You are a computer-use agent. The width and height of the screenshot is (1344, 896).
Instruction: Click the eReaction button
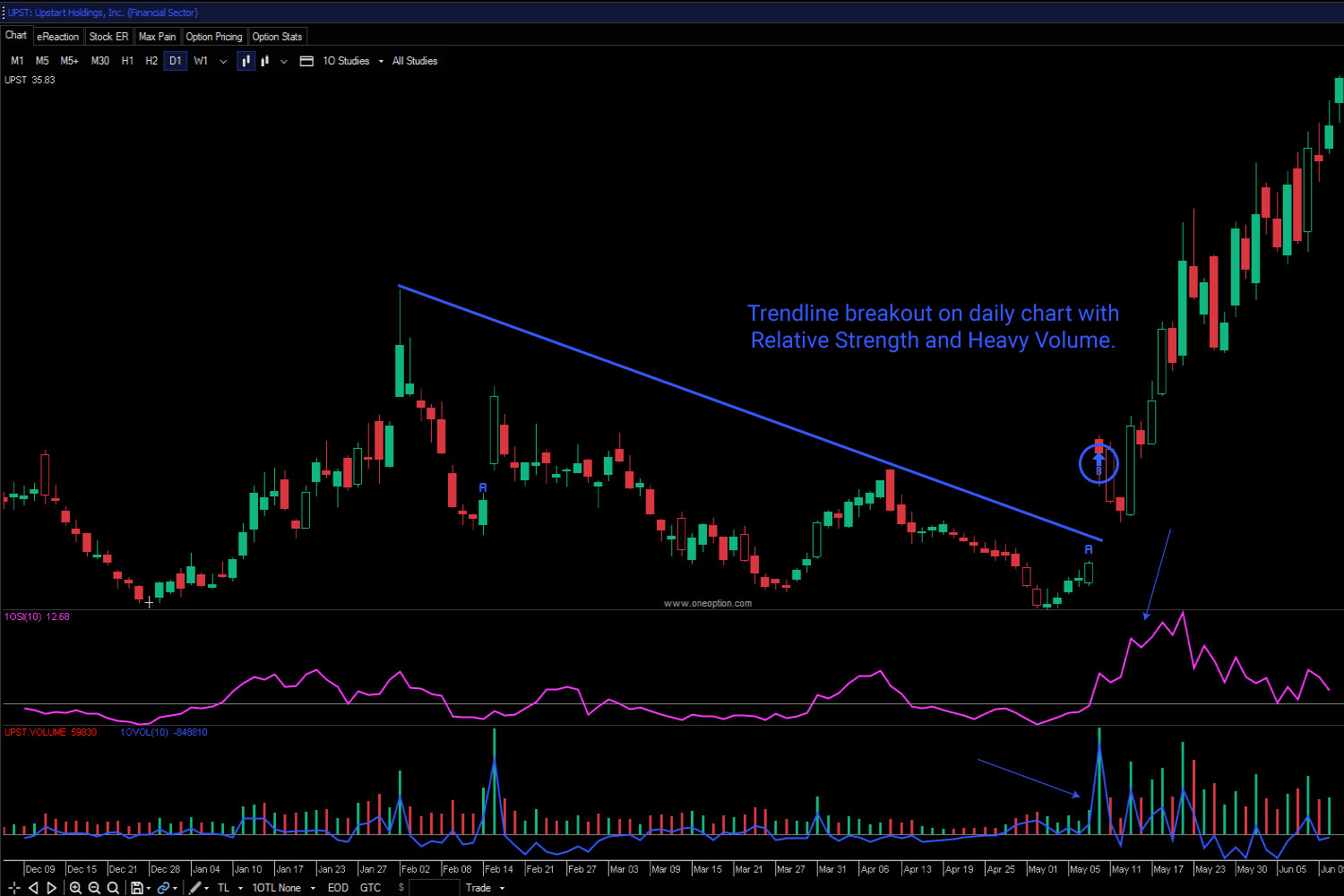[x=58, y=36]
